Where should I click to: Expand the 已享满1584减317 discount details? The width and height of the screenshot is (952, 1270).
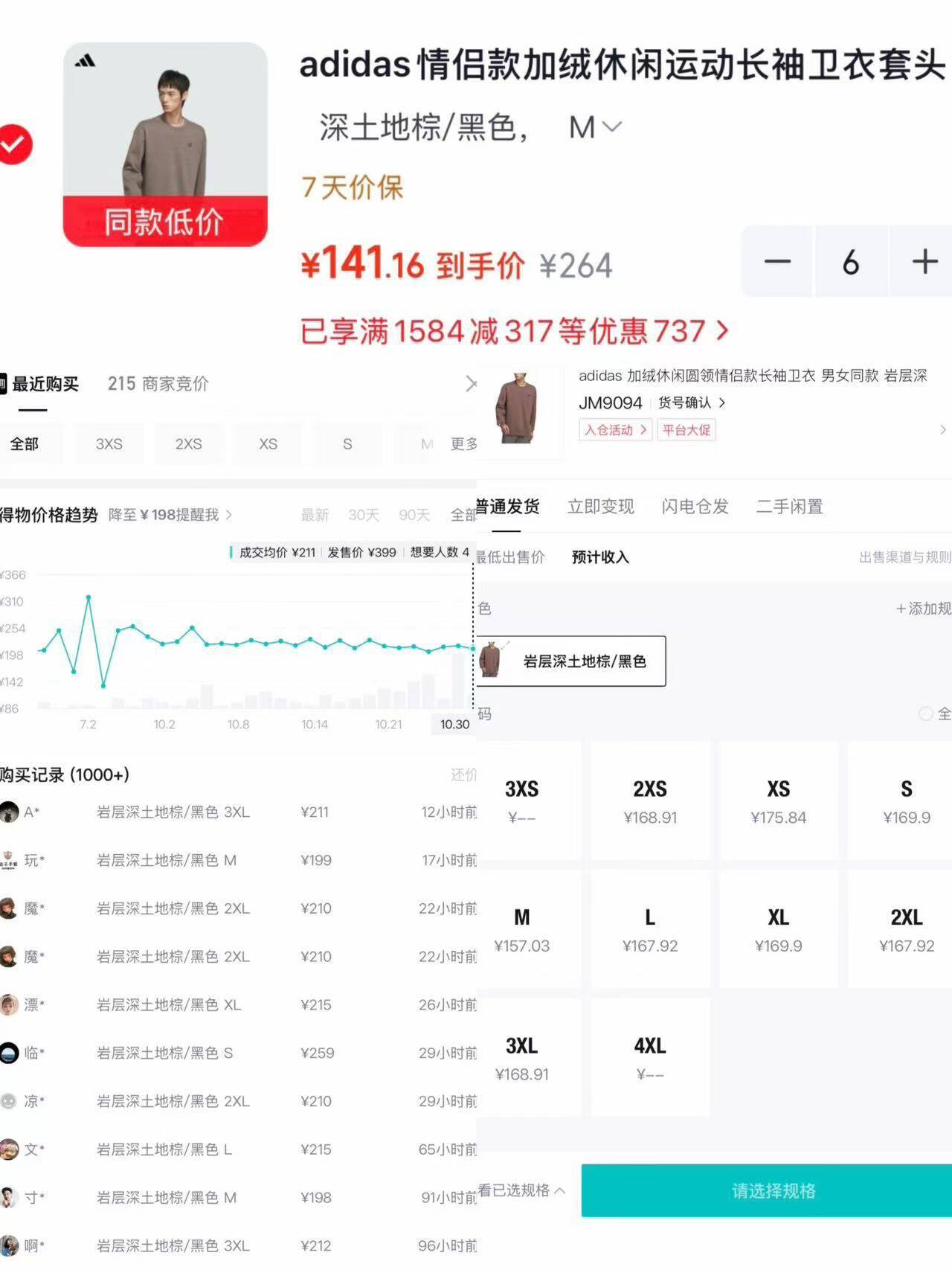(515, 331)
